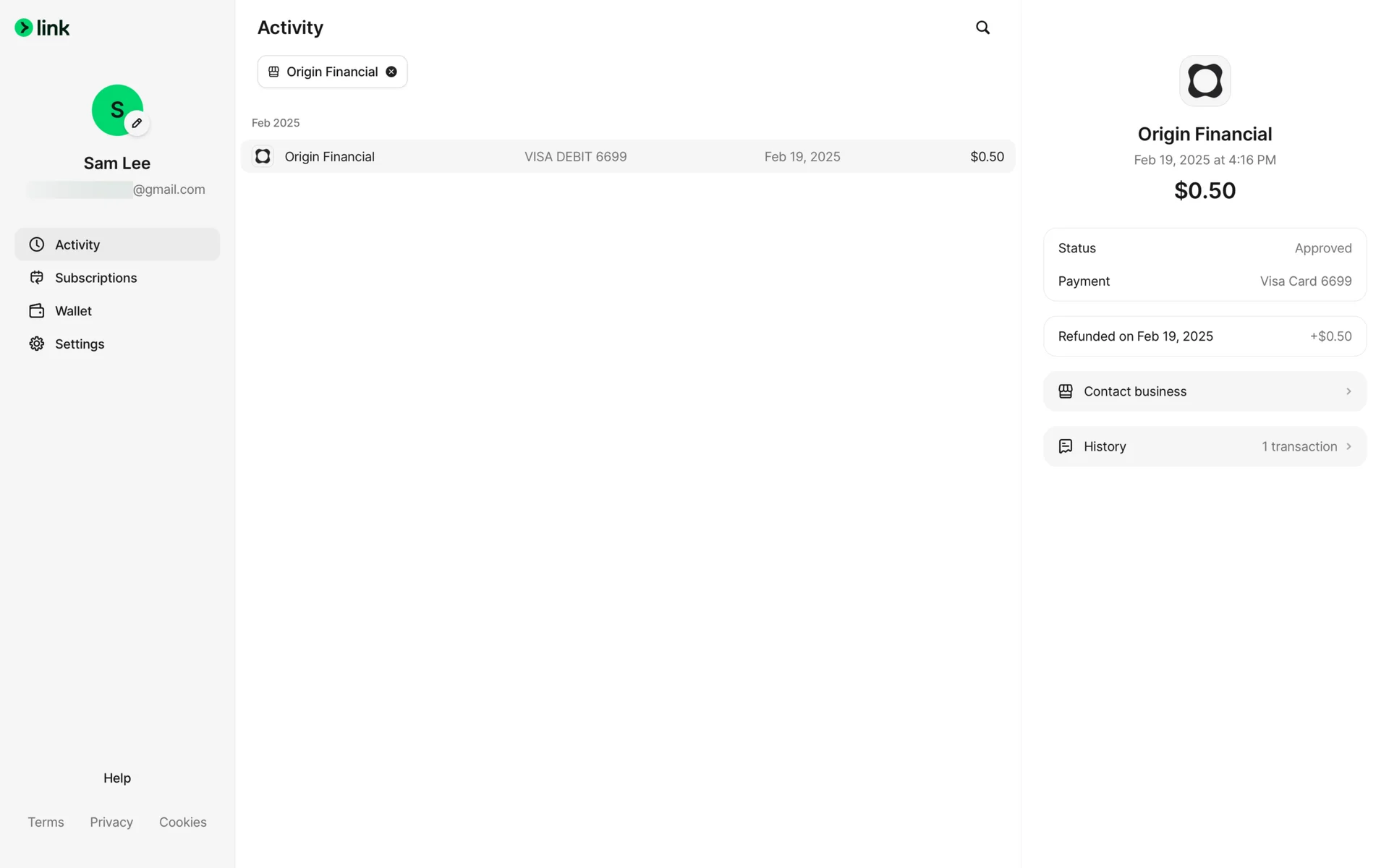Click the storefront icon next to Contact business
1389x868 pixels.
[1066, 391]
